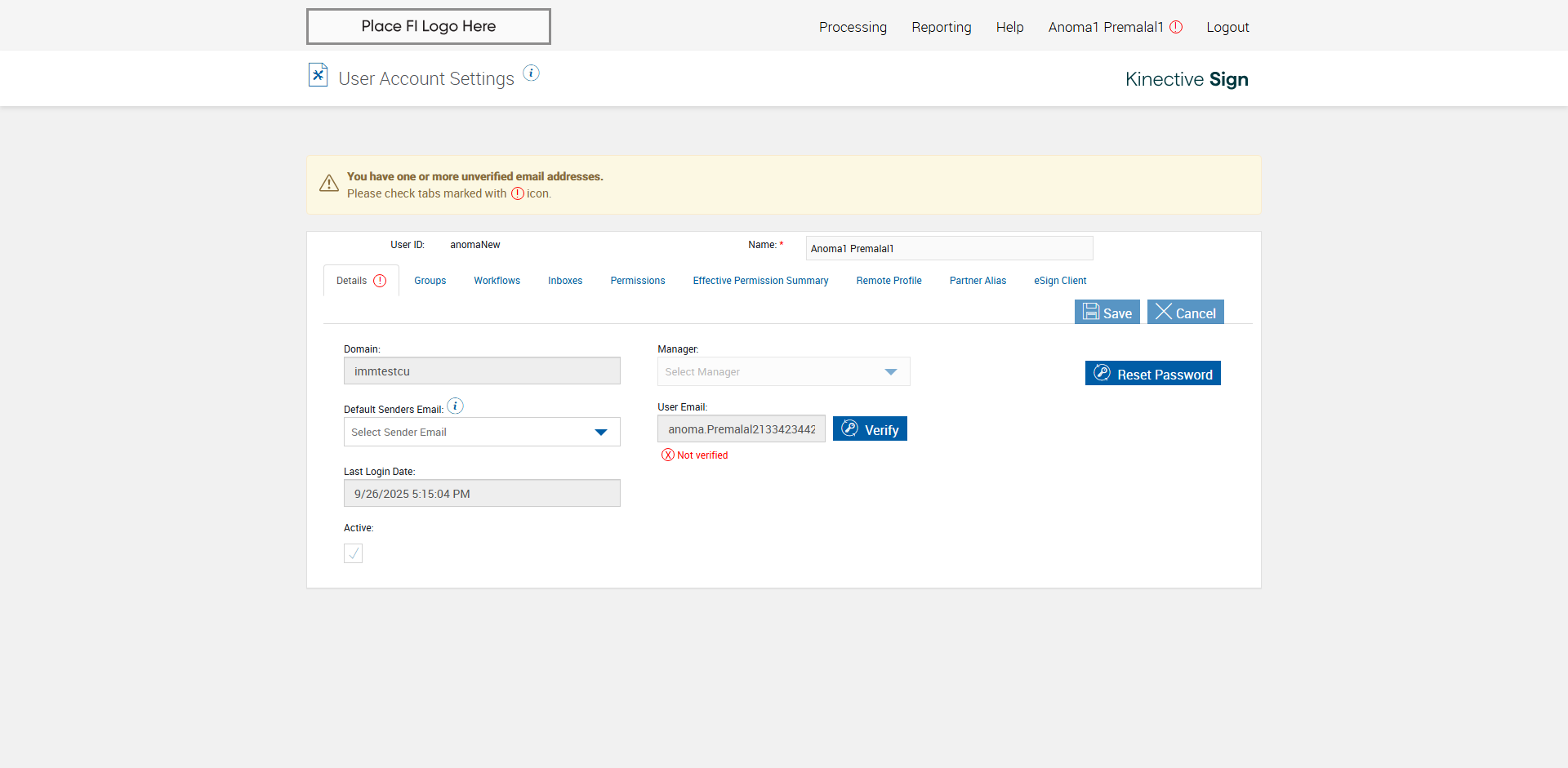The width and height of the screenshot is (1568, 768).
Task: Click the Kinective Sign logo
Action: tap(1187, 79)
